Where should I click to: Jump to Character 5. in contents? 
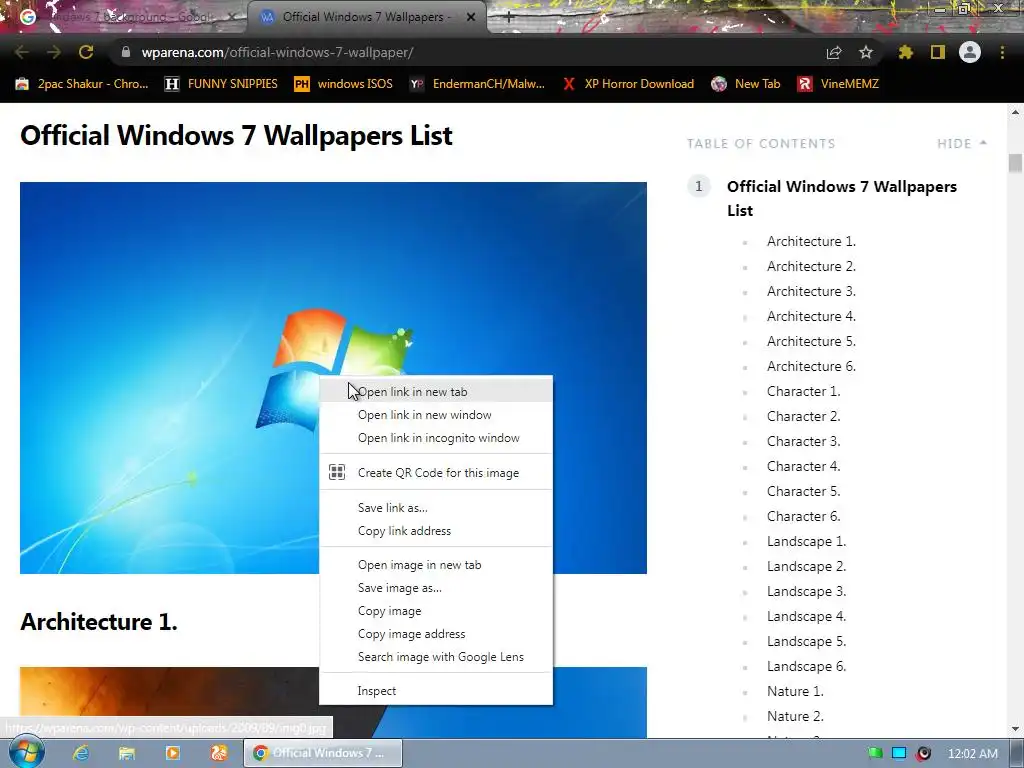(803, 491)
